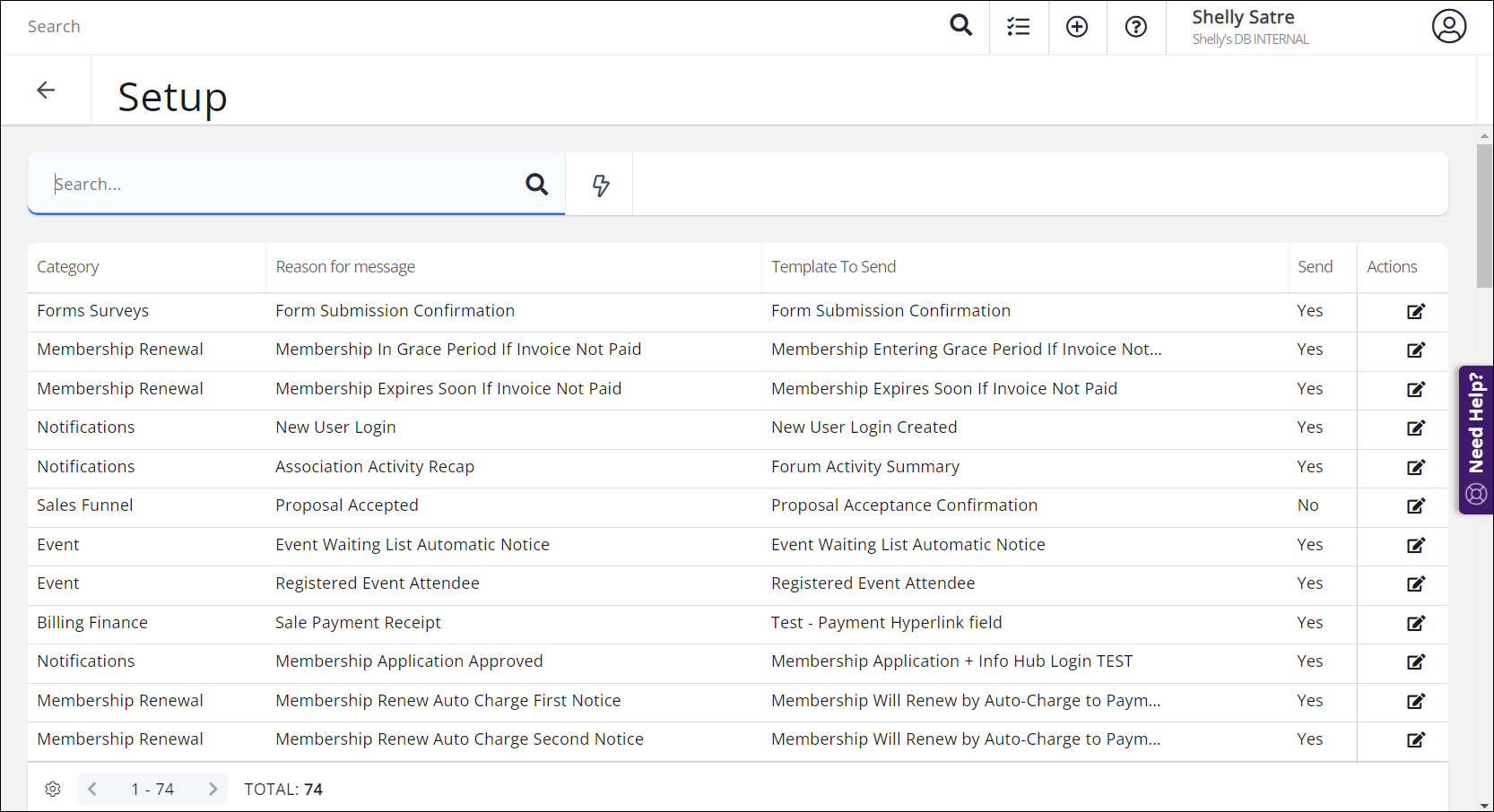
Task: Click the back arrow beside Setup
Action: coord(46,90)
